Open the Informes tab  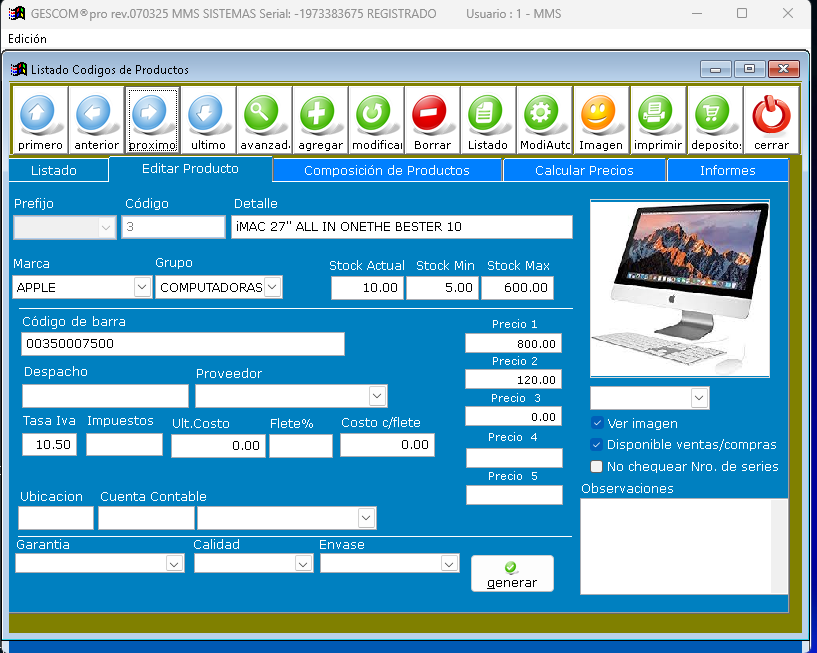[x=727, y=170]
